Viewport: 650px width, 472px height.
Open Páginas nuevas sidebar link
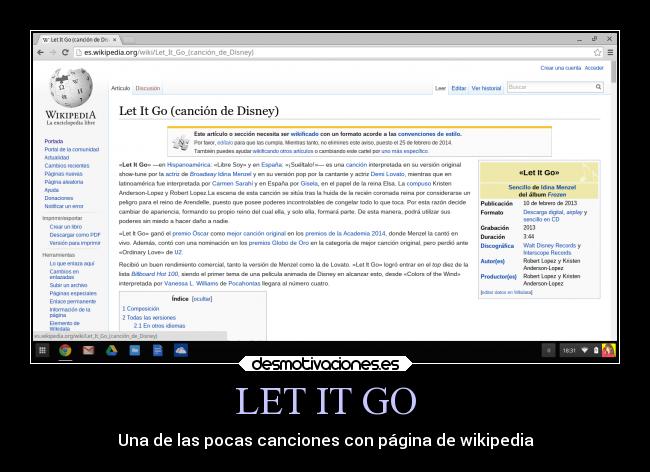63,174
